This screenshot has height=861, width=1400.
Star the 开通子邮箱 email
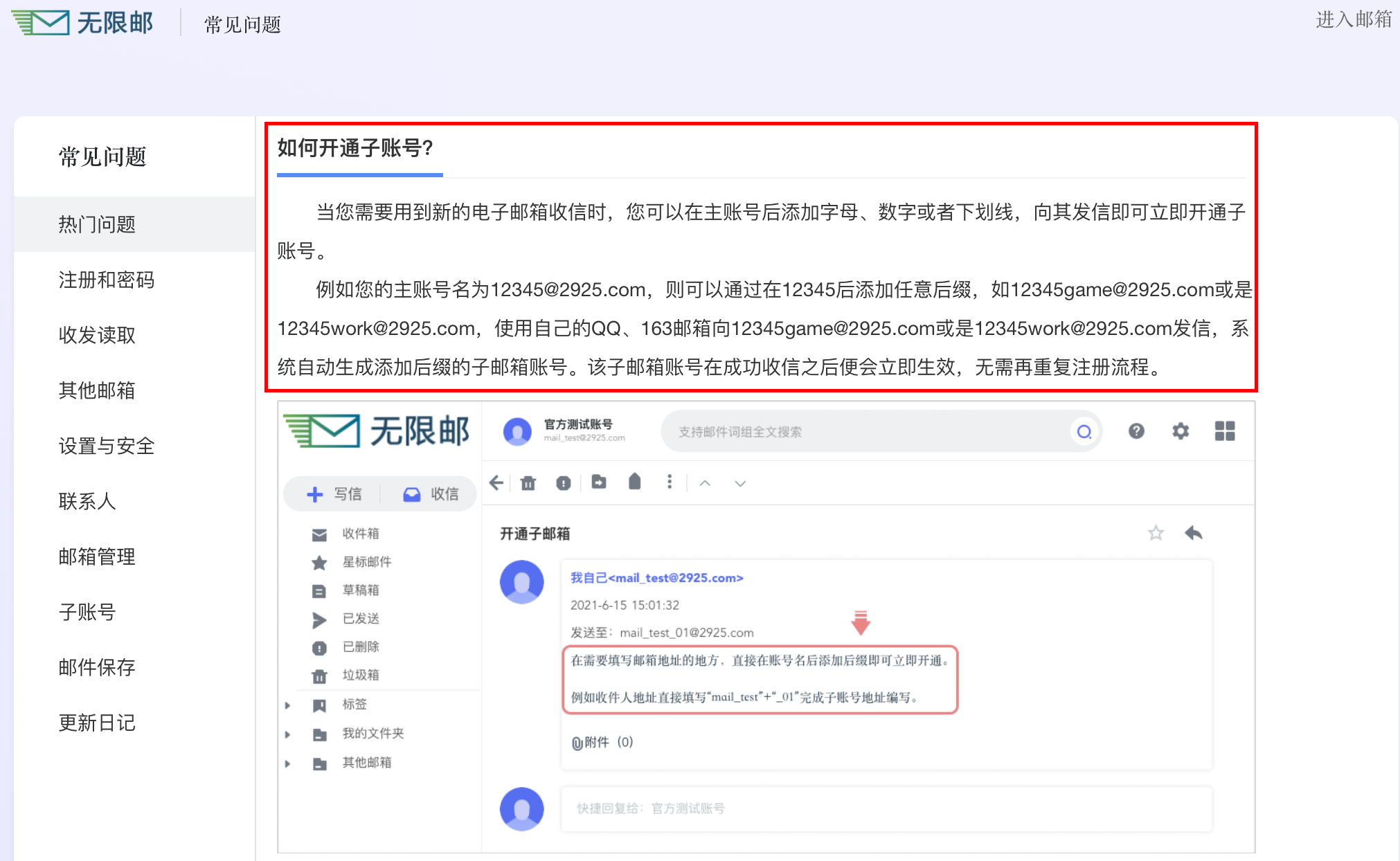pos(1156,533)
